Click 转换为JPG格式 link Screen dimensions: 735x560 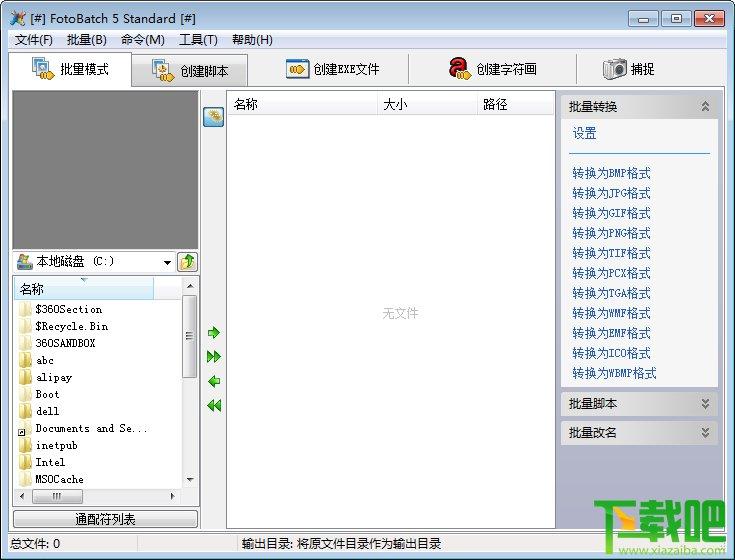pyautogui.click(x=611, y=194)
